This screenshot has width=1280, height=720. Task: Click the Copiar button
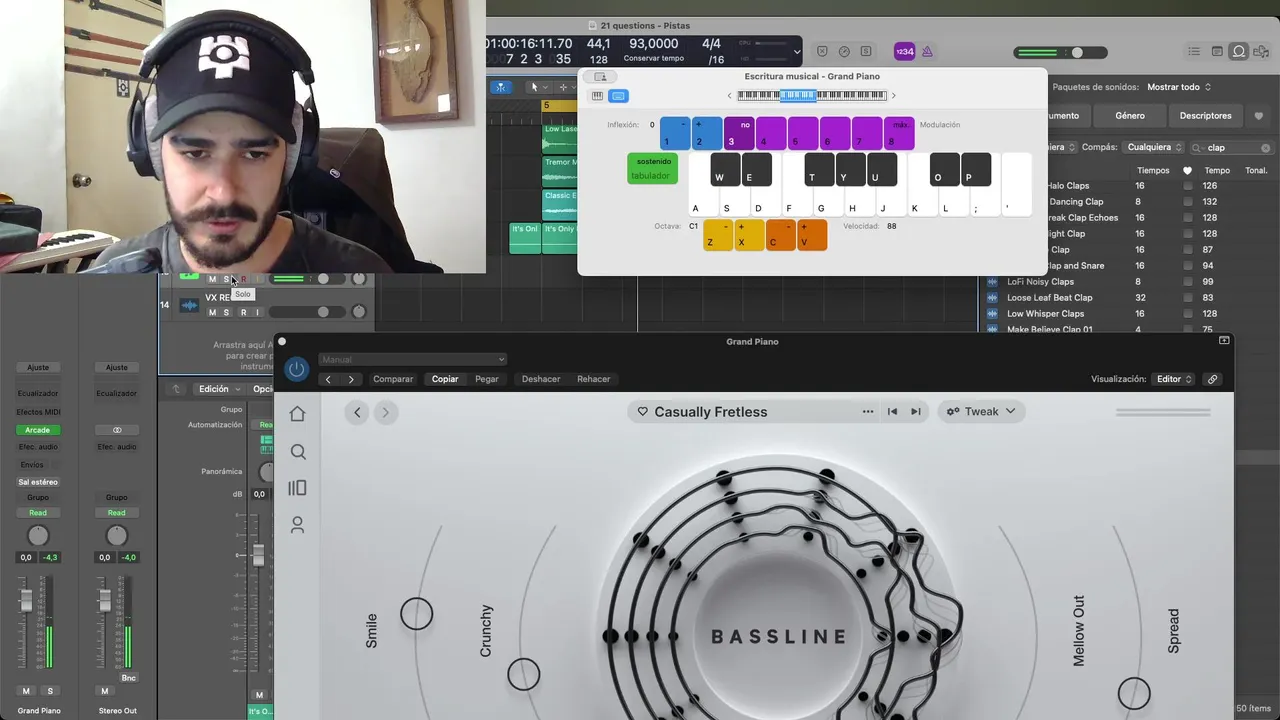[x=445, y=379]
